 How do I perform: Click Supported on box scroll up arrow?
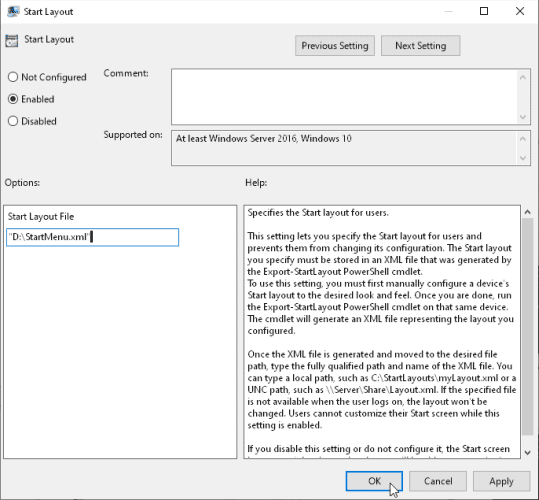point(523,139)
